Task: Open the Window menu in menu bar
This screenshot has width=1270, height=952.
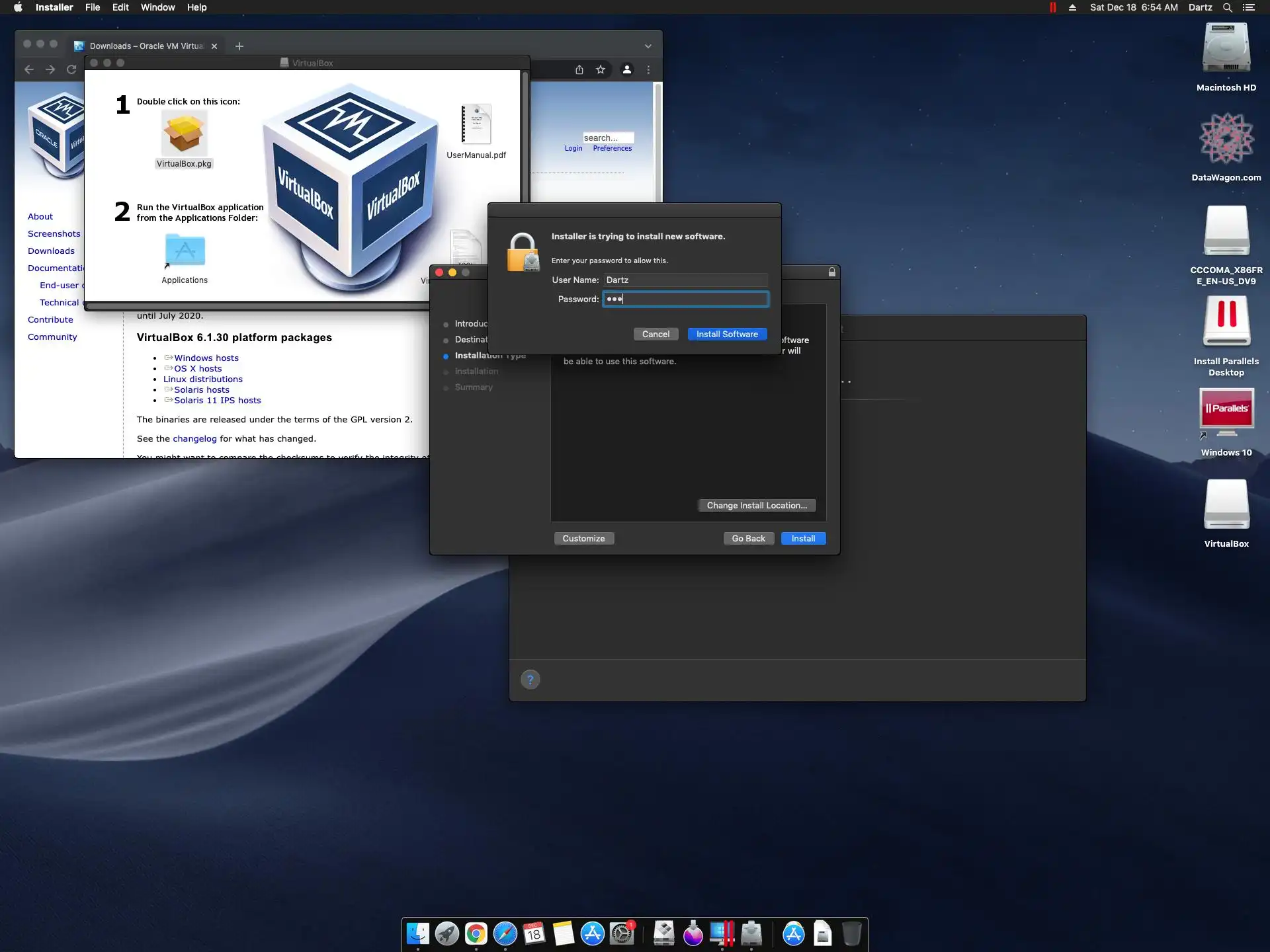Action: [157, 7]
